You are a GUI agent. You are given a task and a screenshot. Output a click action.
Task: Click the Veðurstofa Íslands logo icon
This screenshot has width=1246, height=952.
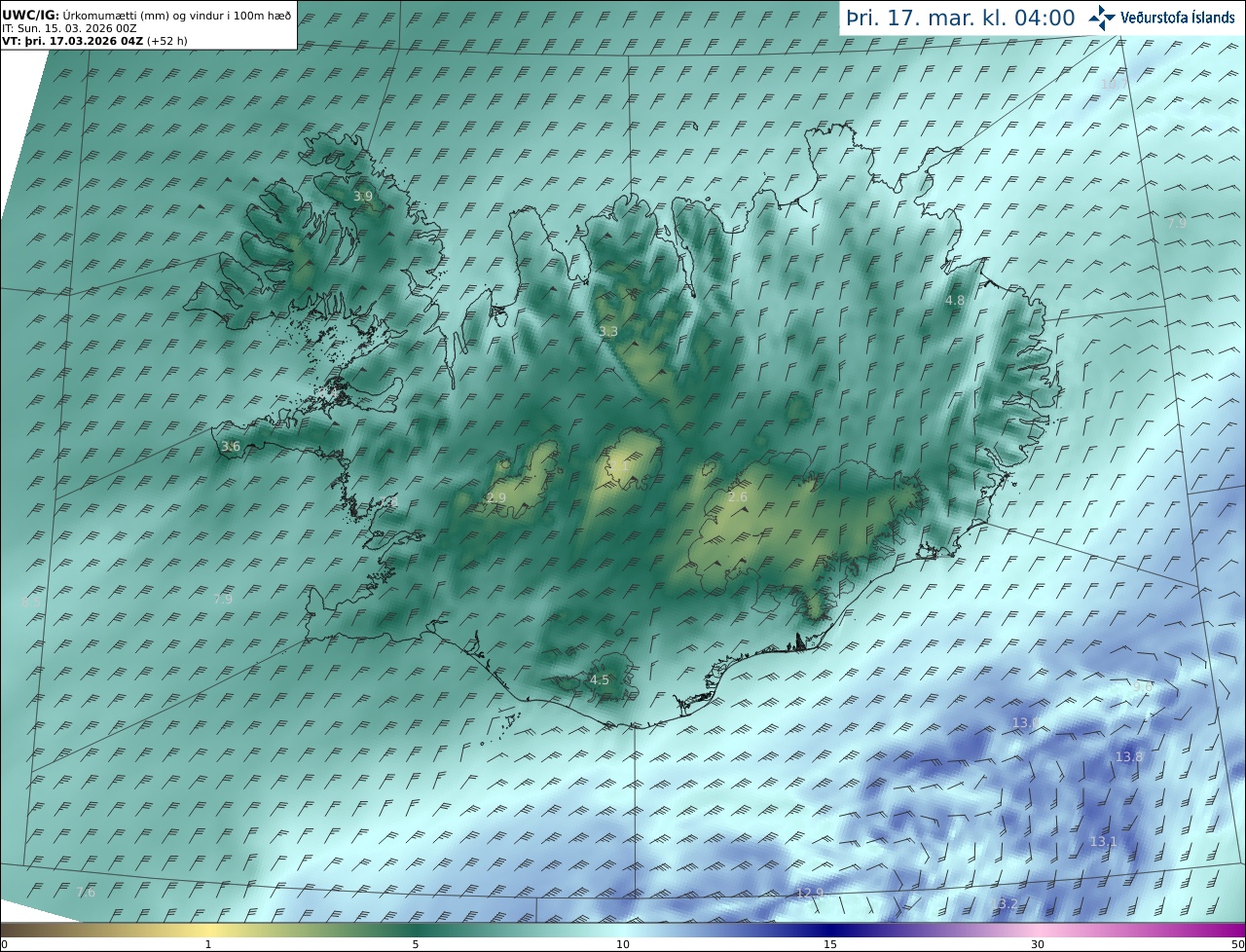click(x=1103, y=18)
